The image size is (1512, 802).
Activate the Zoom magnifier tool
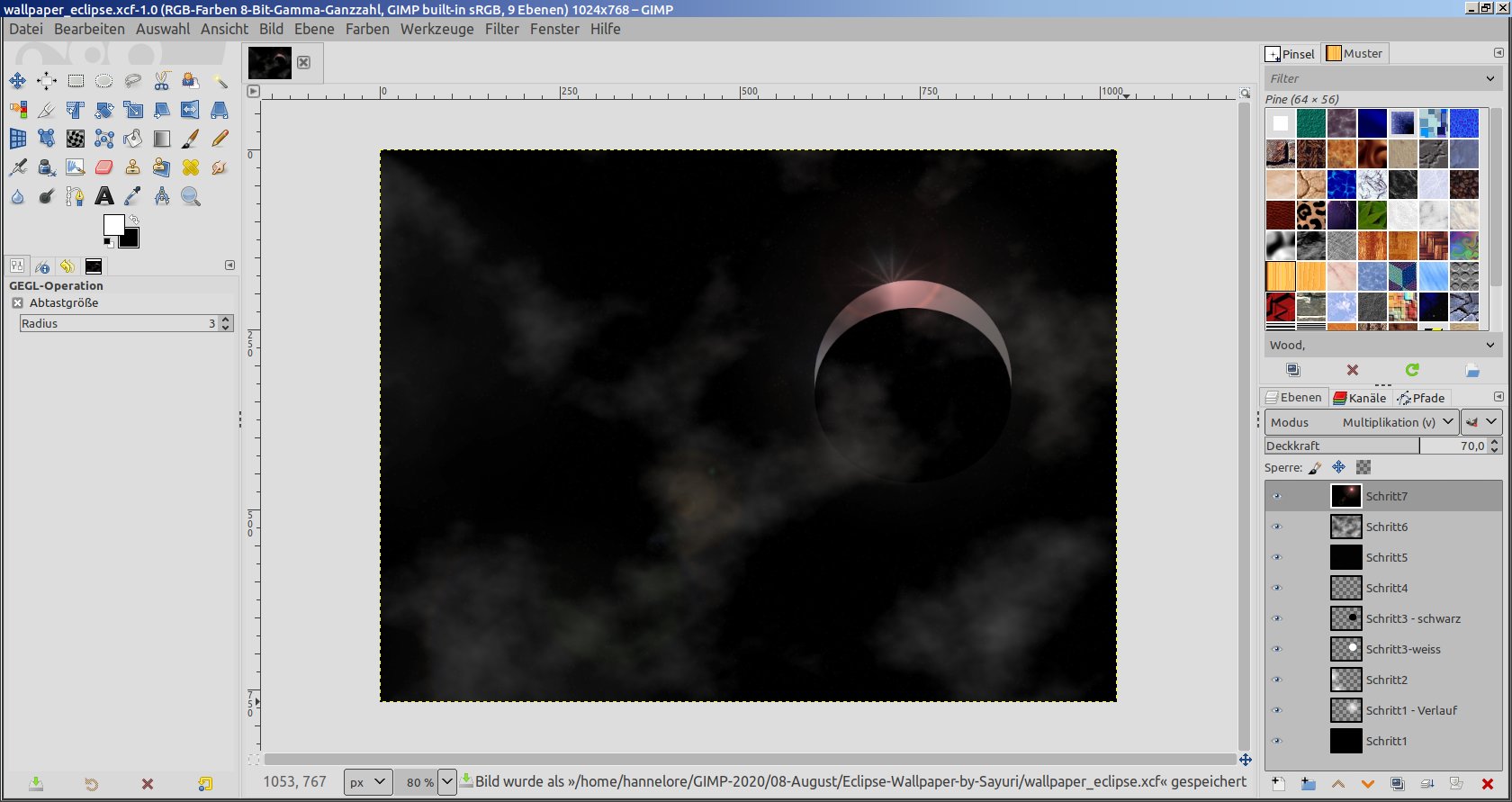tap(191, 196)
